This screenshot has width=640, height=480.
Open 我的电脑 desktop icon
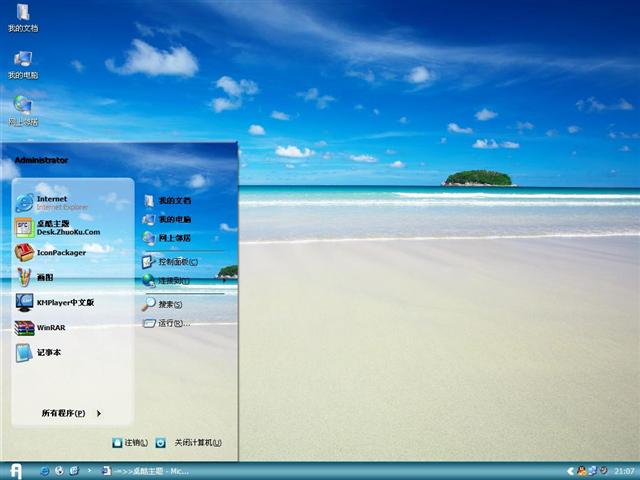click(22, 63)
